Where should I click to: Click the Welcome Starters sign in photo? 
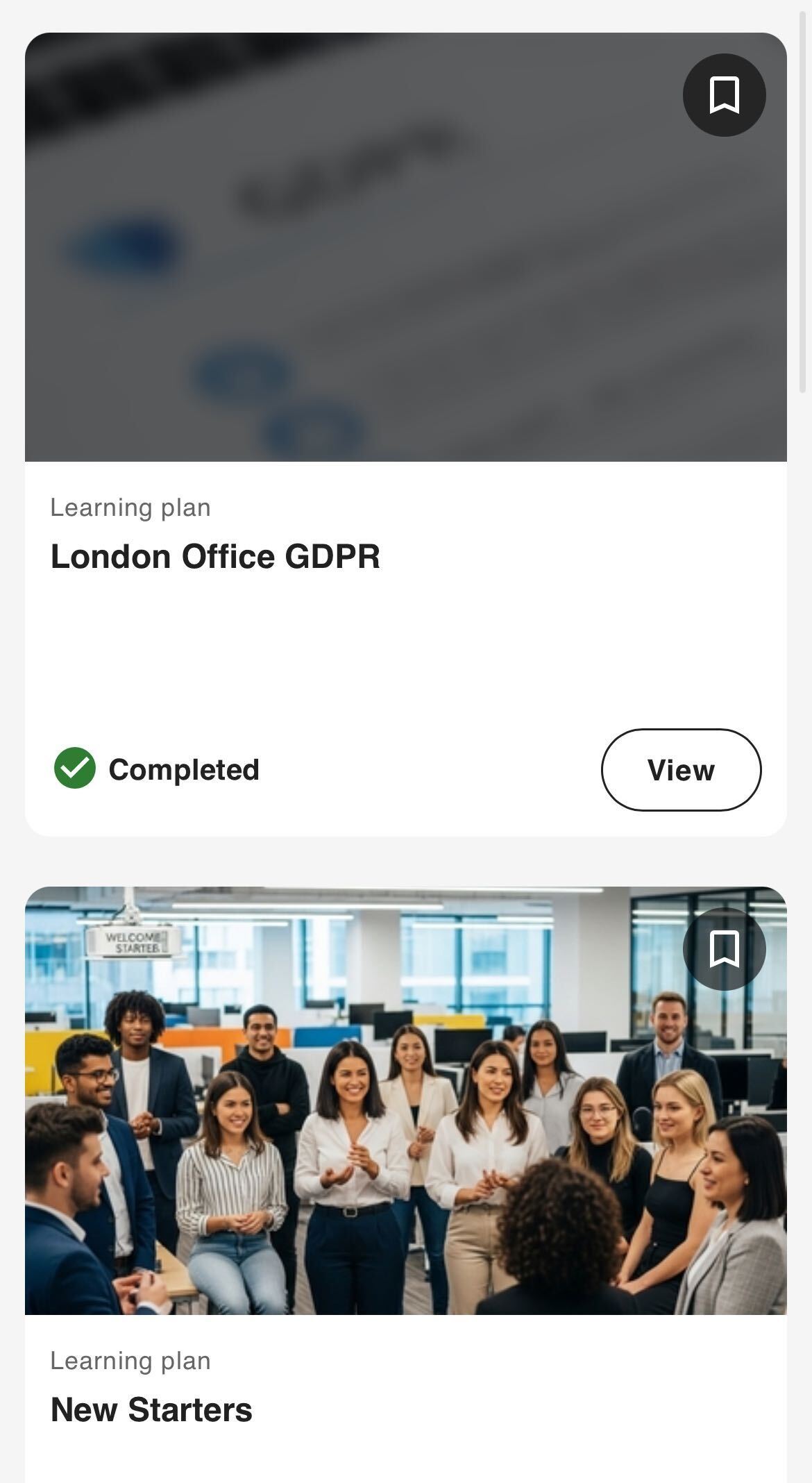pos(133,942)
